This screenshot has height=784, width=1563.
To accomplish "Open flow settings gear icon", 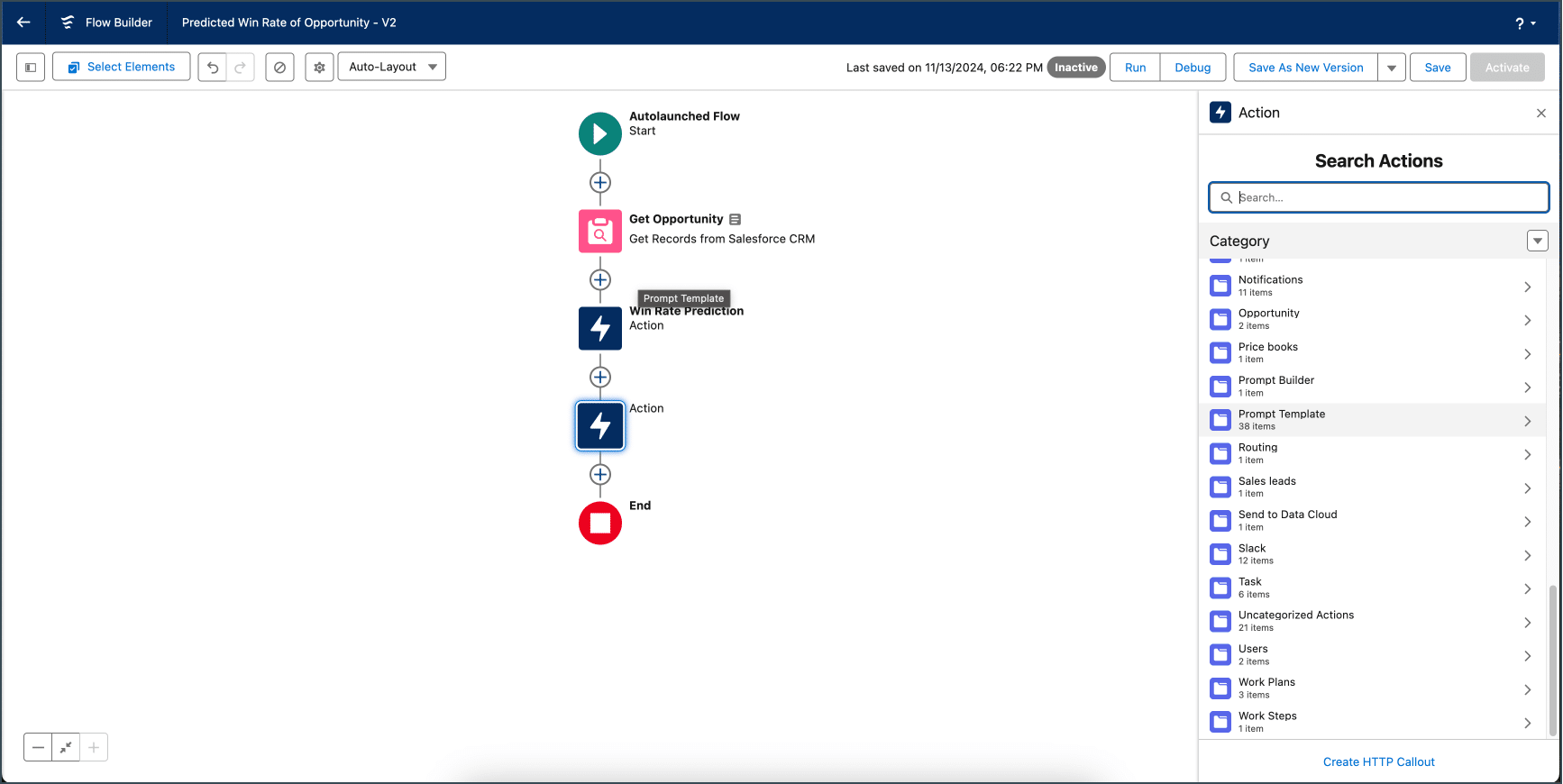I will [319, 67].
